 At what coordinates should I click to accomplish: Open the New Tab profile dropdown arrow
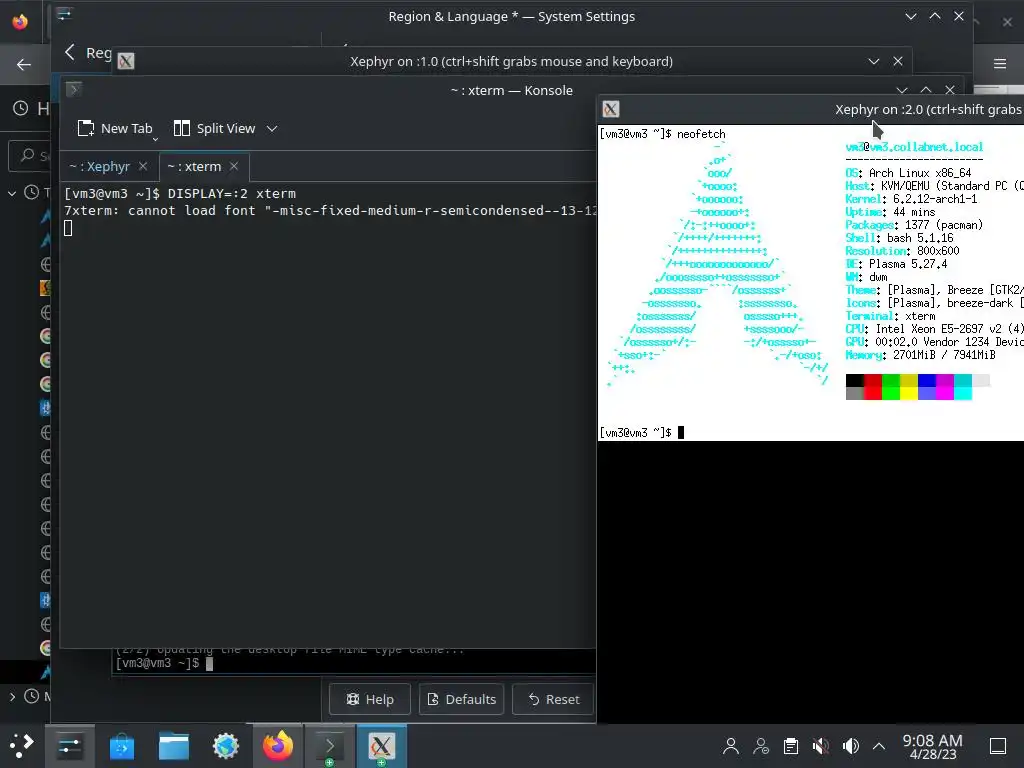[155, 138]
